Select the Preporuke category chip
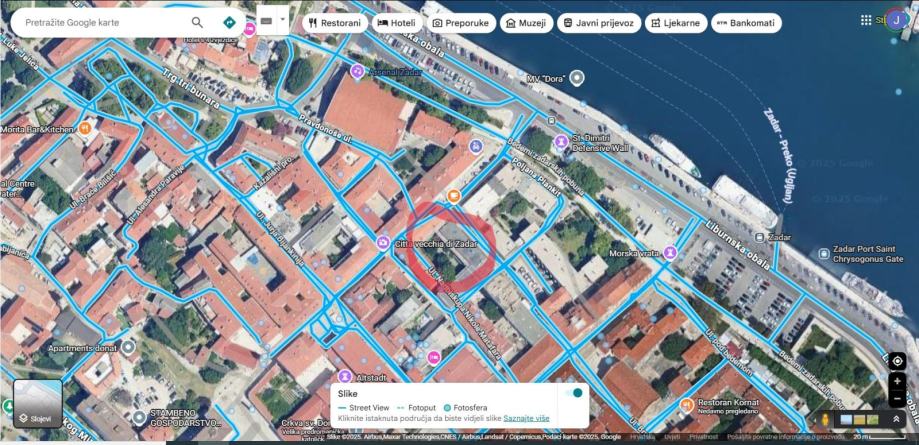919x445 pixels. pyautogui.click(x=461, y=23)
